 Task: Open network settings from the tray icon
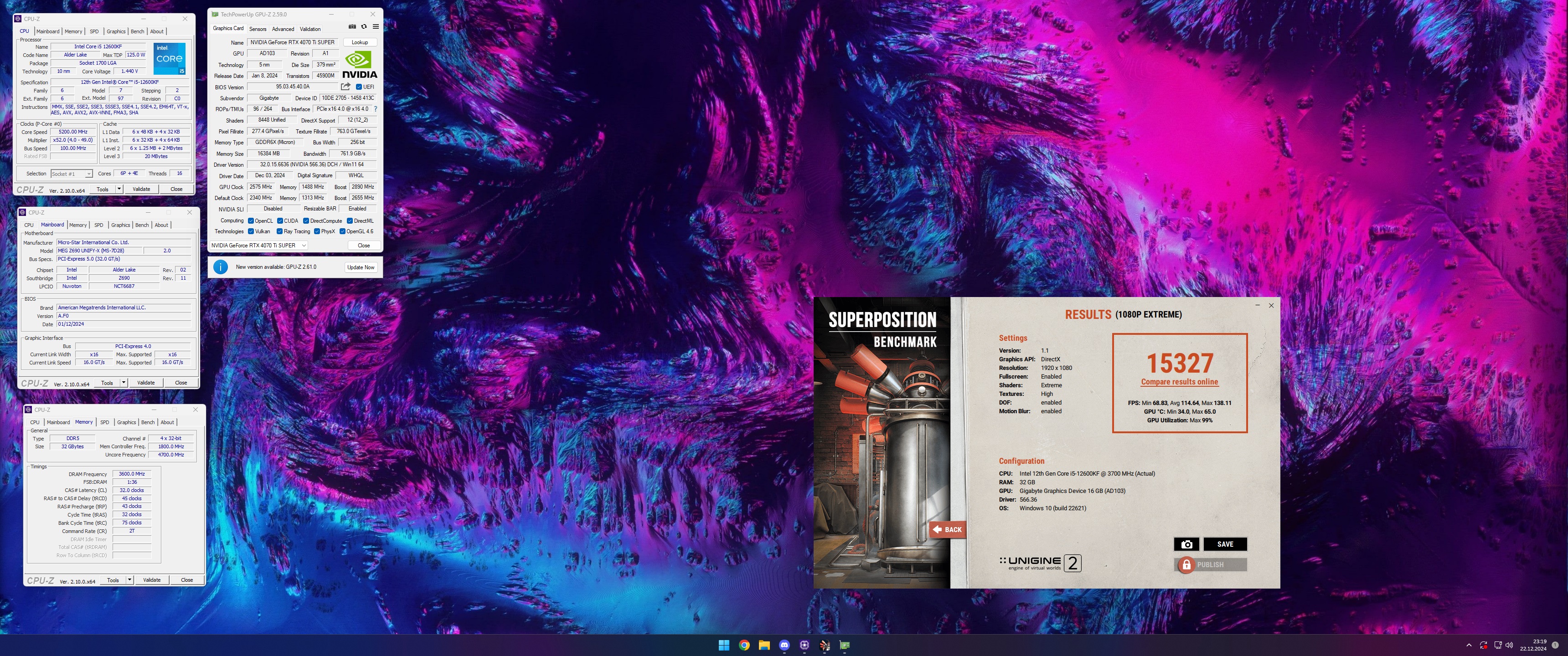tap(1497, 645)
